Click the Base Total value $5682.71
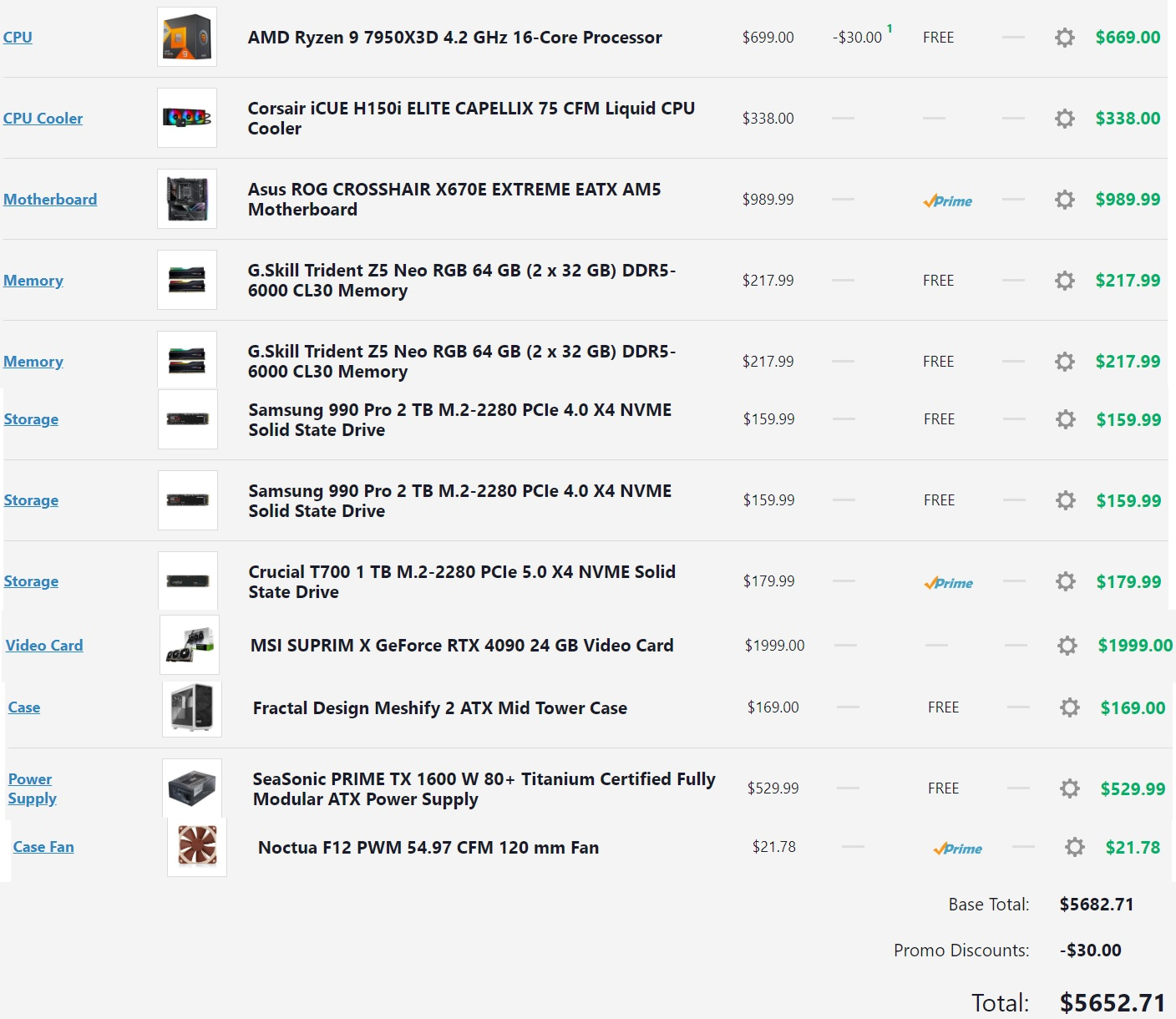This screenshot has height=1019, width=1176. pyautogui.click(x=1097, y=905)
